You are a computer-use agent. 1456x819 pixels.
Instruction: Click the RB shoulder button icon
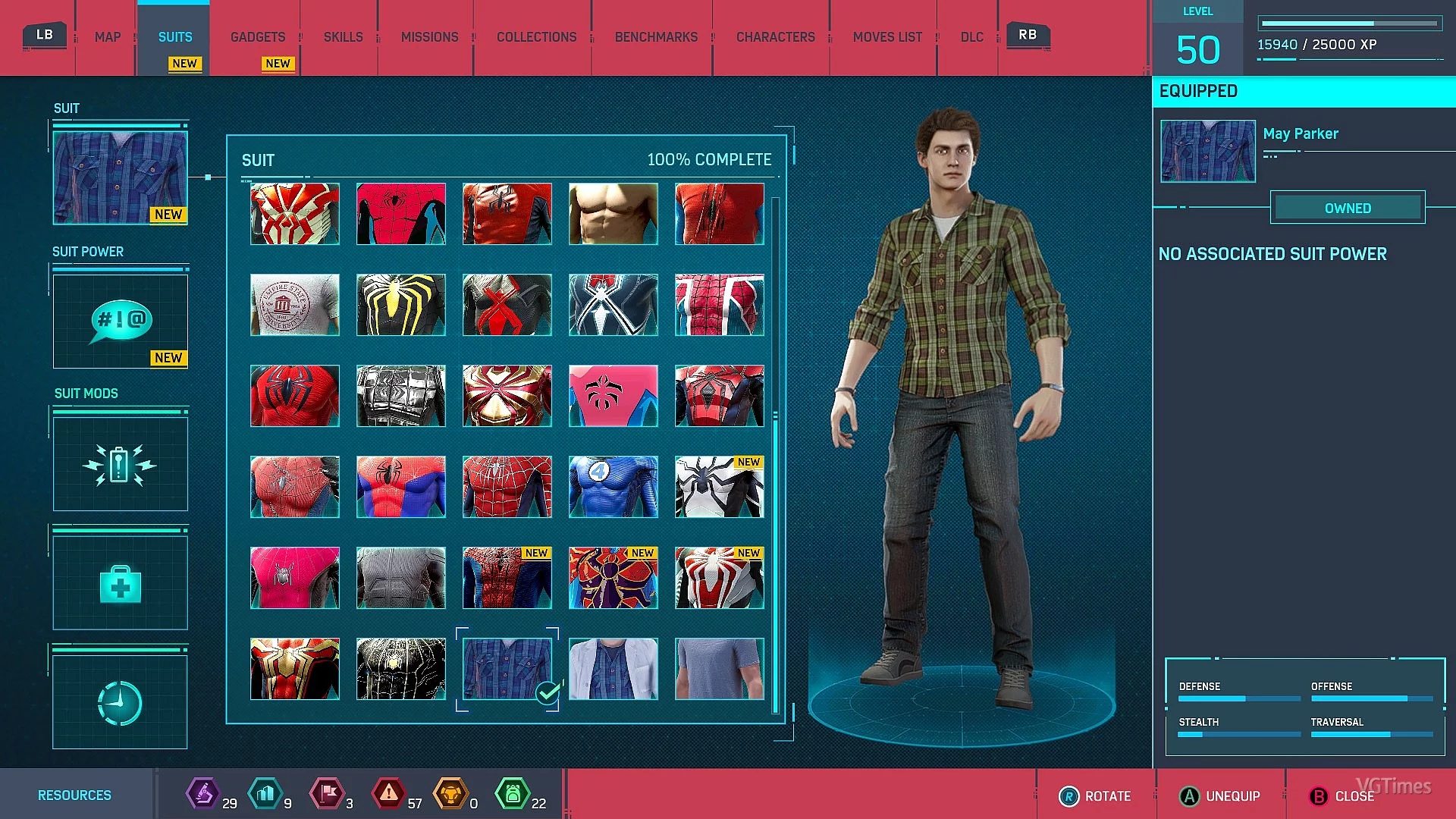(x=1028, y=35)
